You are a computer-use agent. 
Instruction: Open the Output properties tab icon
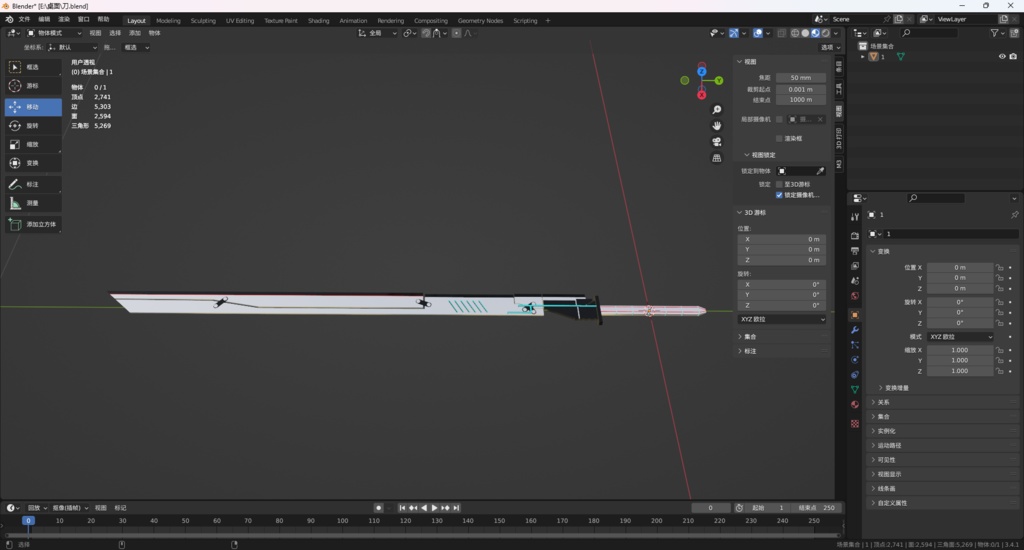tap(855, 251)
